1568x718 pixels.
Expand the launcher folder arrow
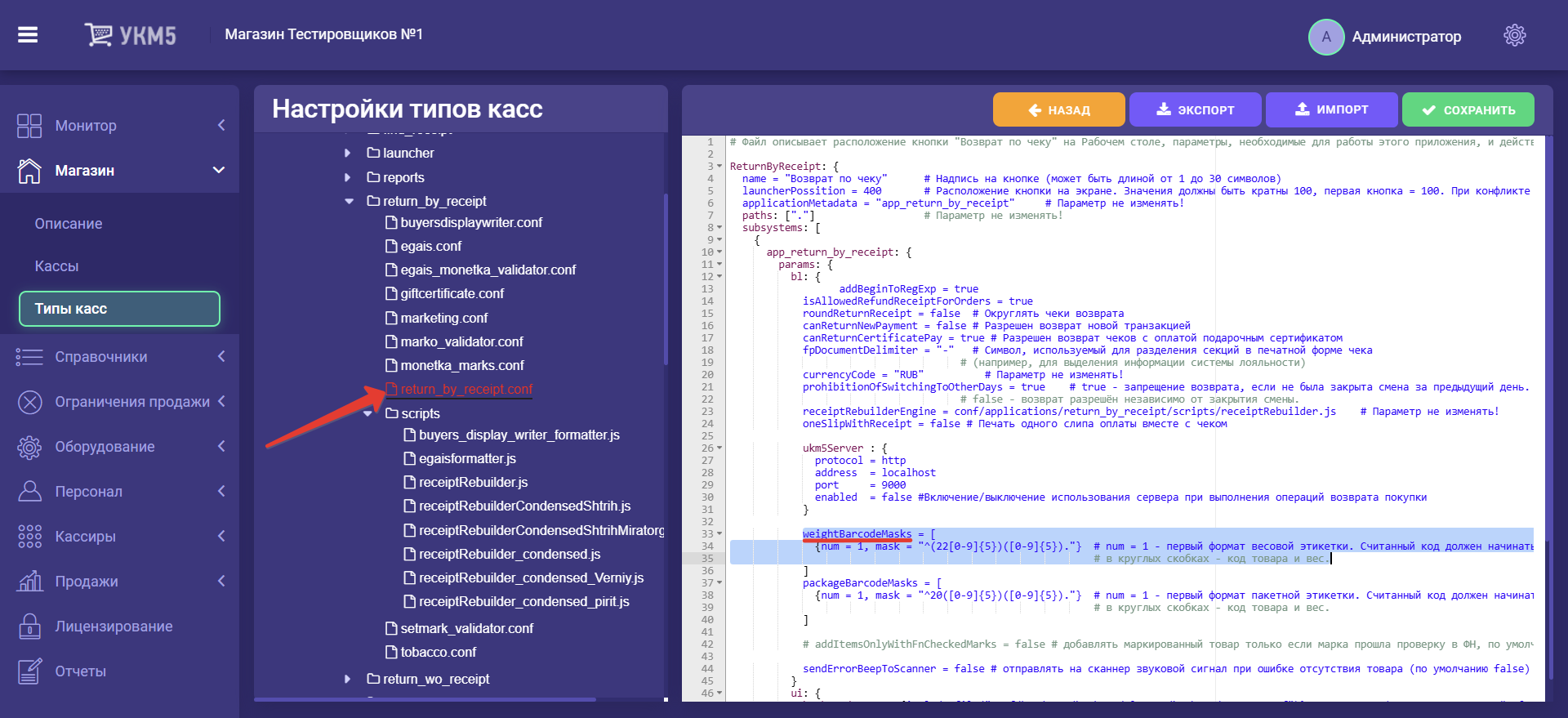348,153
